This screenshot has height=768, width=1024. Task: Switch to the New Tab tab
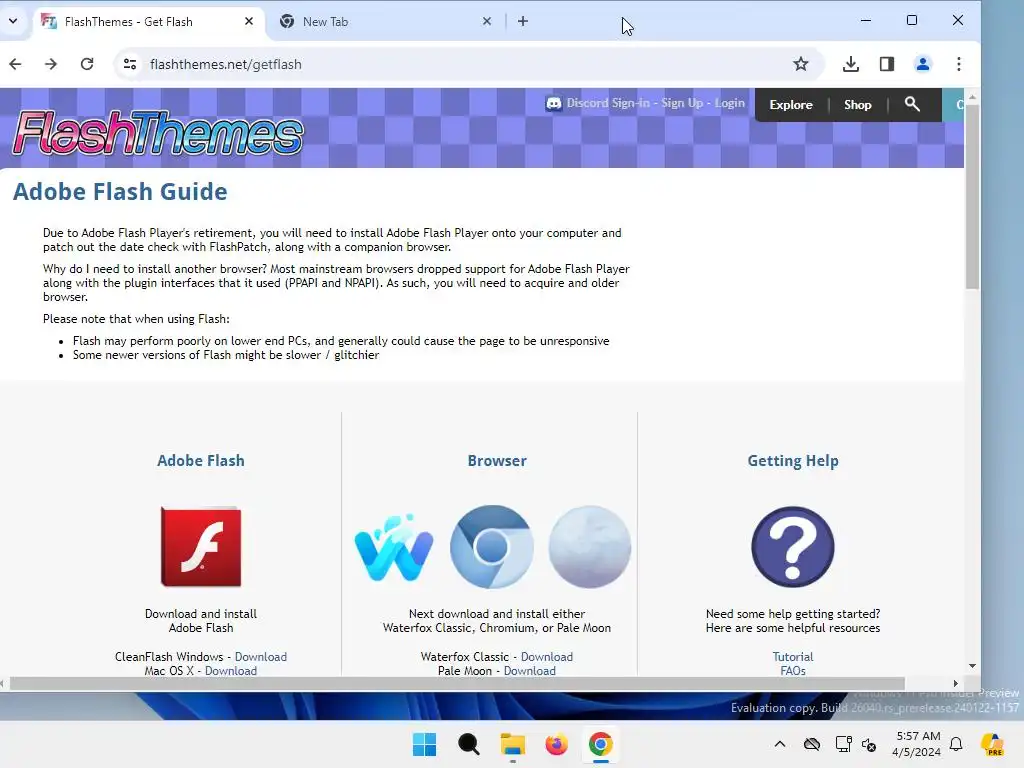[x=385, y=22]
